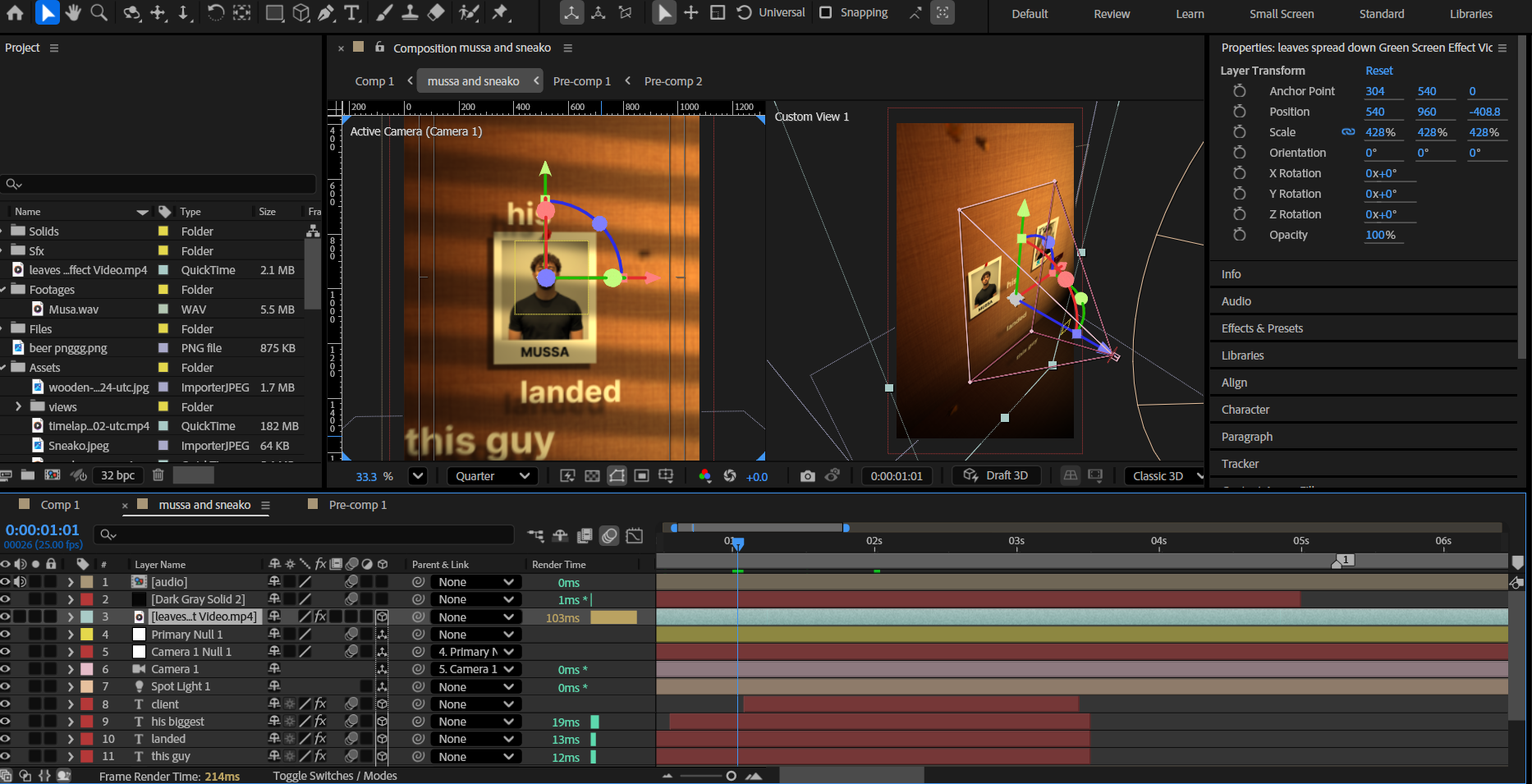Select the Pen tool
Viewport: 1532px width, 784px height.
click(x=326, y=12)
